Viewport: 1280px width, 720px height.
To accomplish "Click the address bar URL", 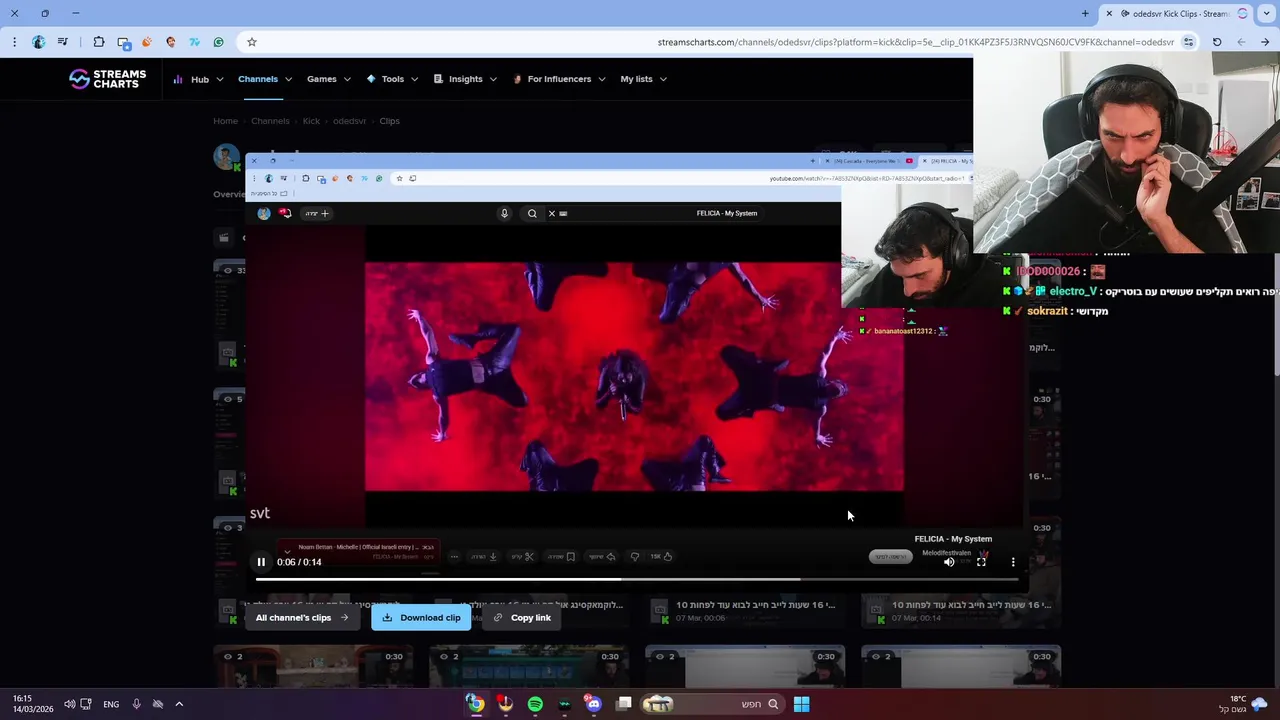I will (x=915, y=42).
